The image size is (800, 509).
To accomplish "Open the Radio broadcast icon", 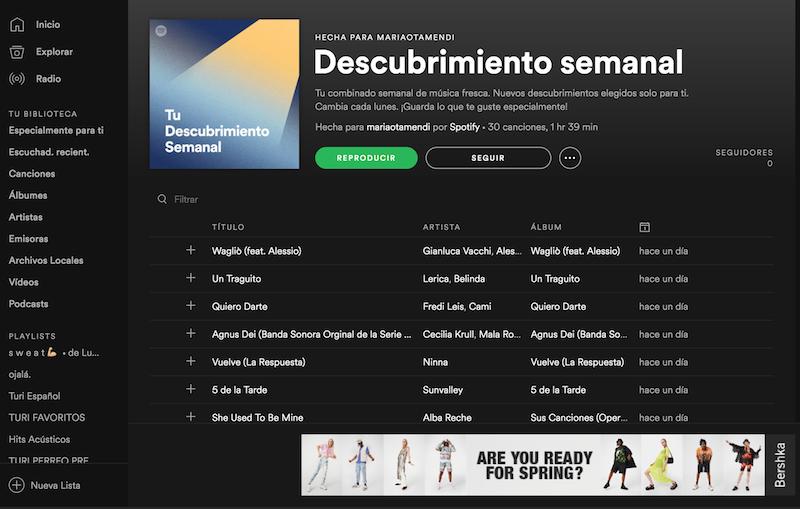I will 17,79.
